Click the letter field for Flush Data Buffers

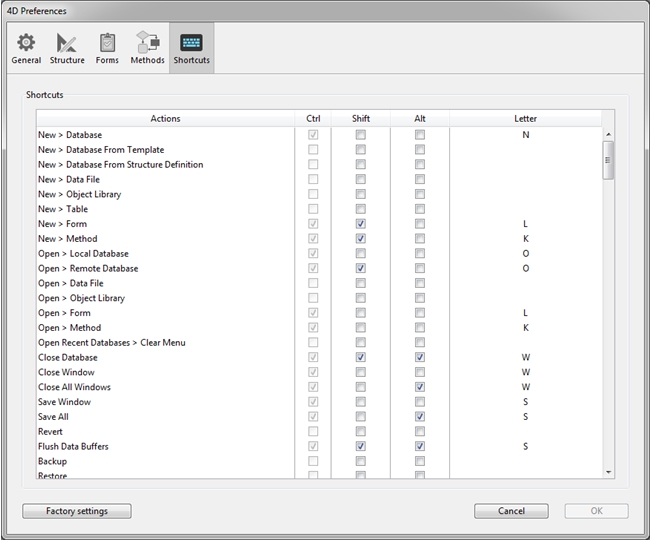click(525, 447)
